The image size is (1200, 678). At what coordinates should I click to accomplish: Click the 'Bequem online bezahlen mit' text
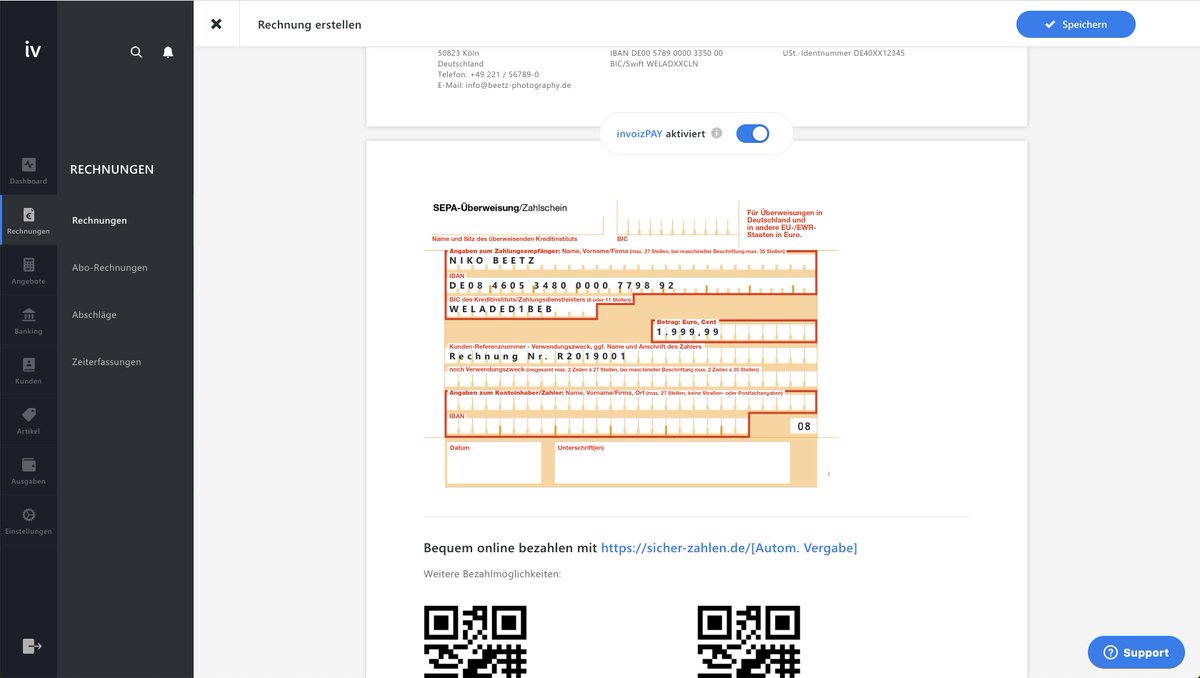click(510, 548)
